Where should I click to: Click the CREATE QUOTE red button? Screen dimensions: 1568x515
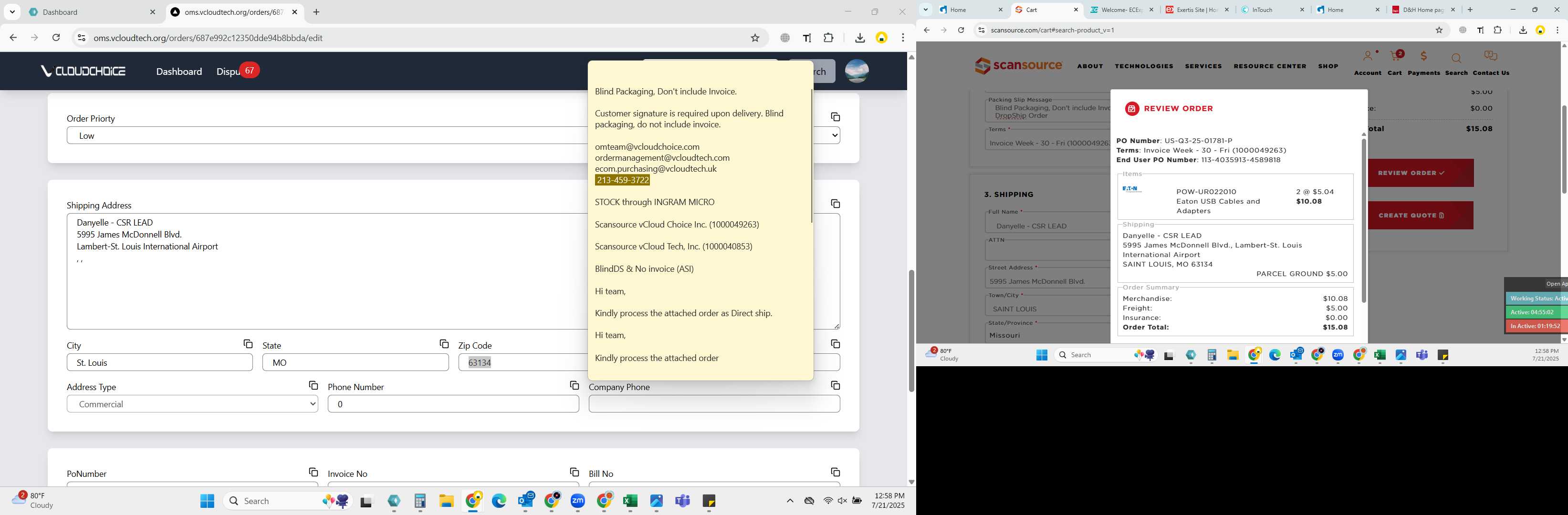pos(1421,215)
